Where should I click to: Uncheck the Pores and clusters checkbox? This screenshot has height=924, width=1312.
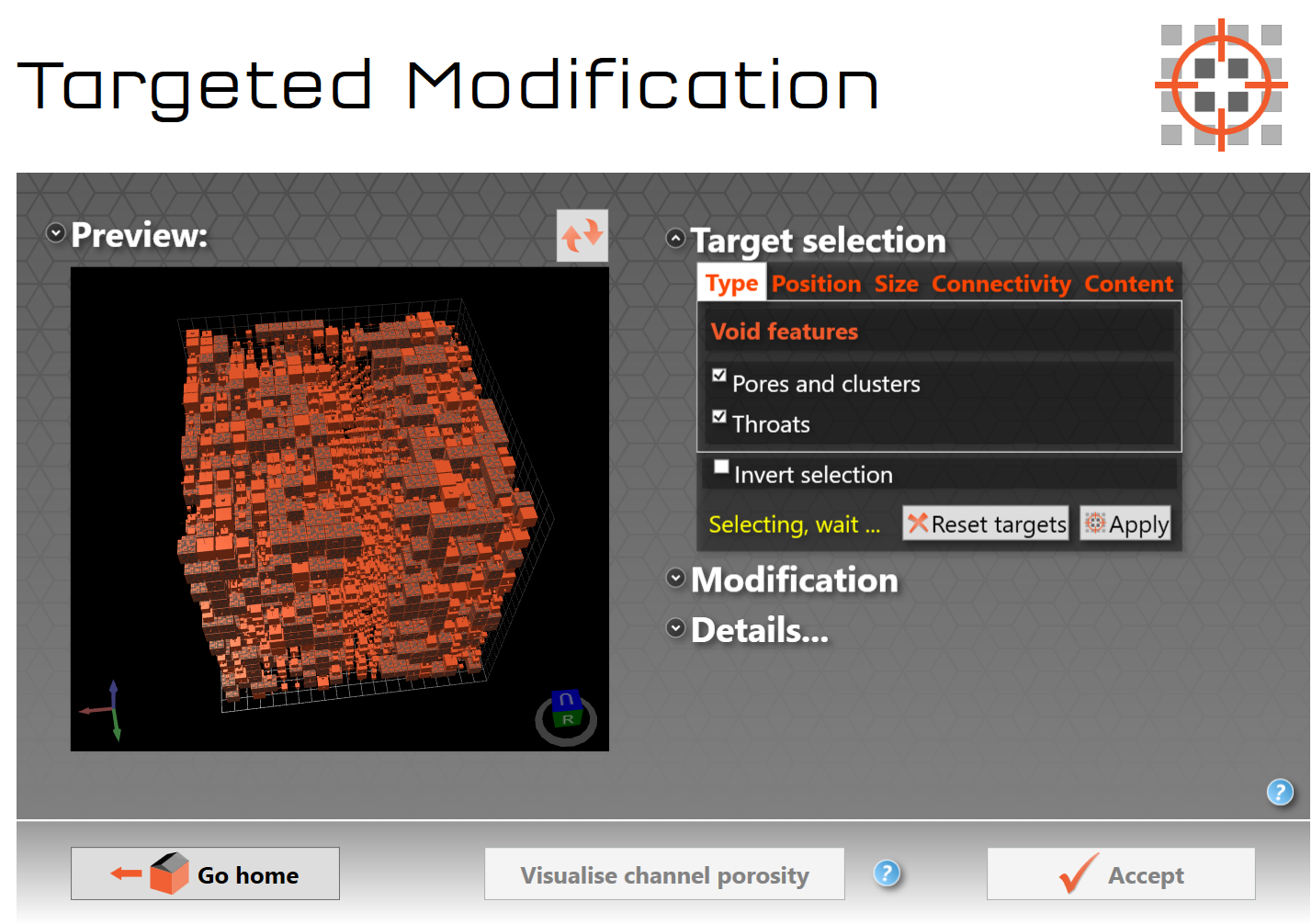pyautogui.click(x=719, y=375)
